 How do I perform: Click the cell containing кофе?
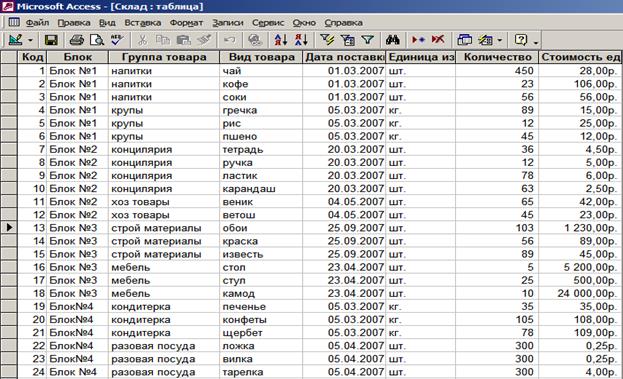(261, 84)
